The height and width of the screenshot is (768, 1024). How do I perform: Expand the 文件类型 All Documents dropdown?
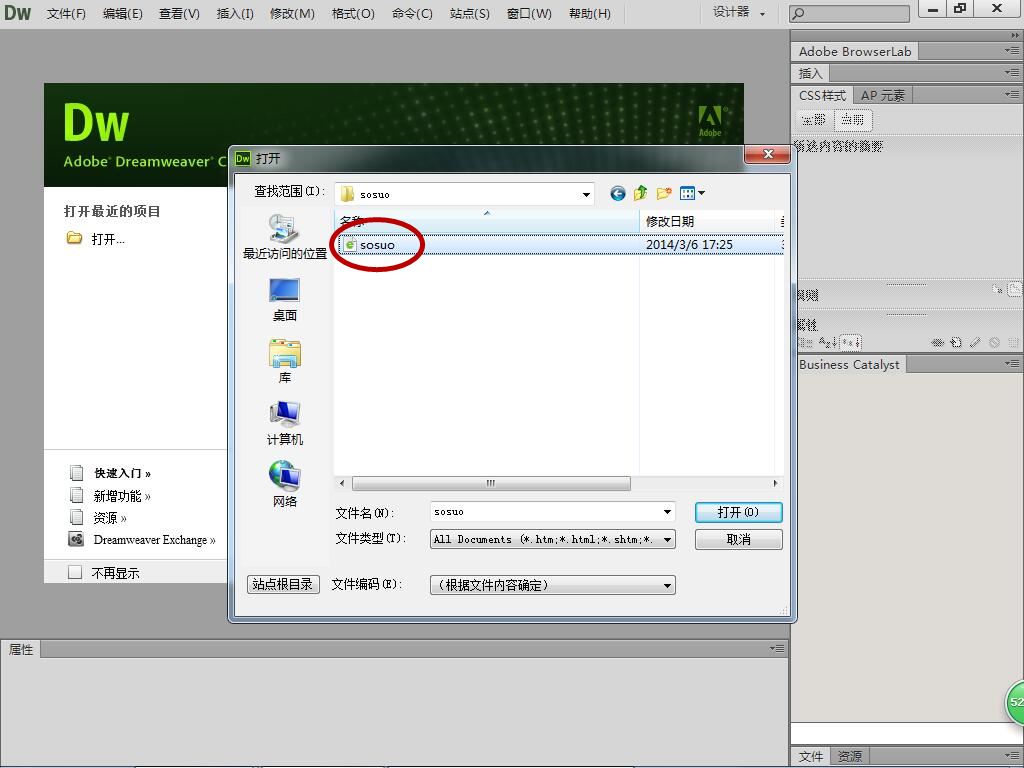[667, 539]
